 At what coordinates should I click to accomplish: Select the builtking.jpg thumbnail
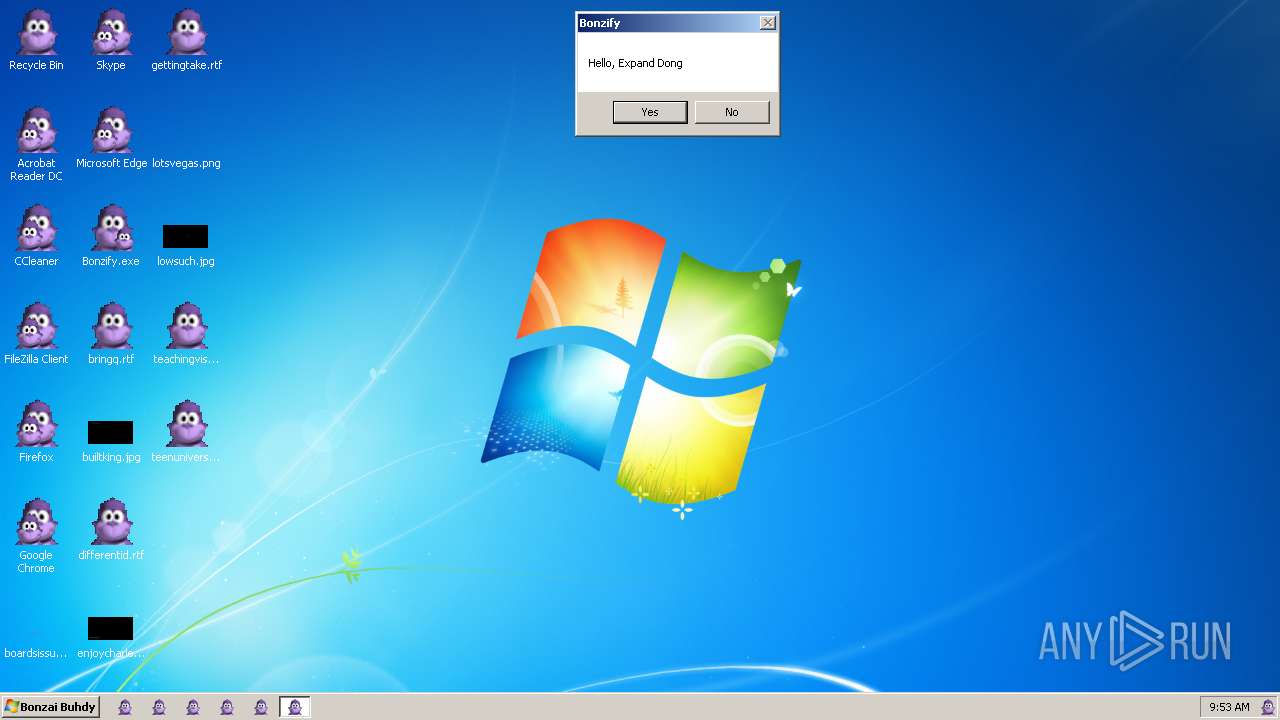(x=110, y=432)
